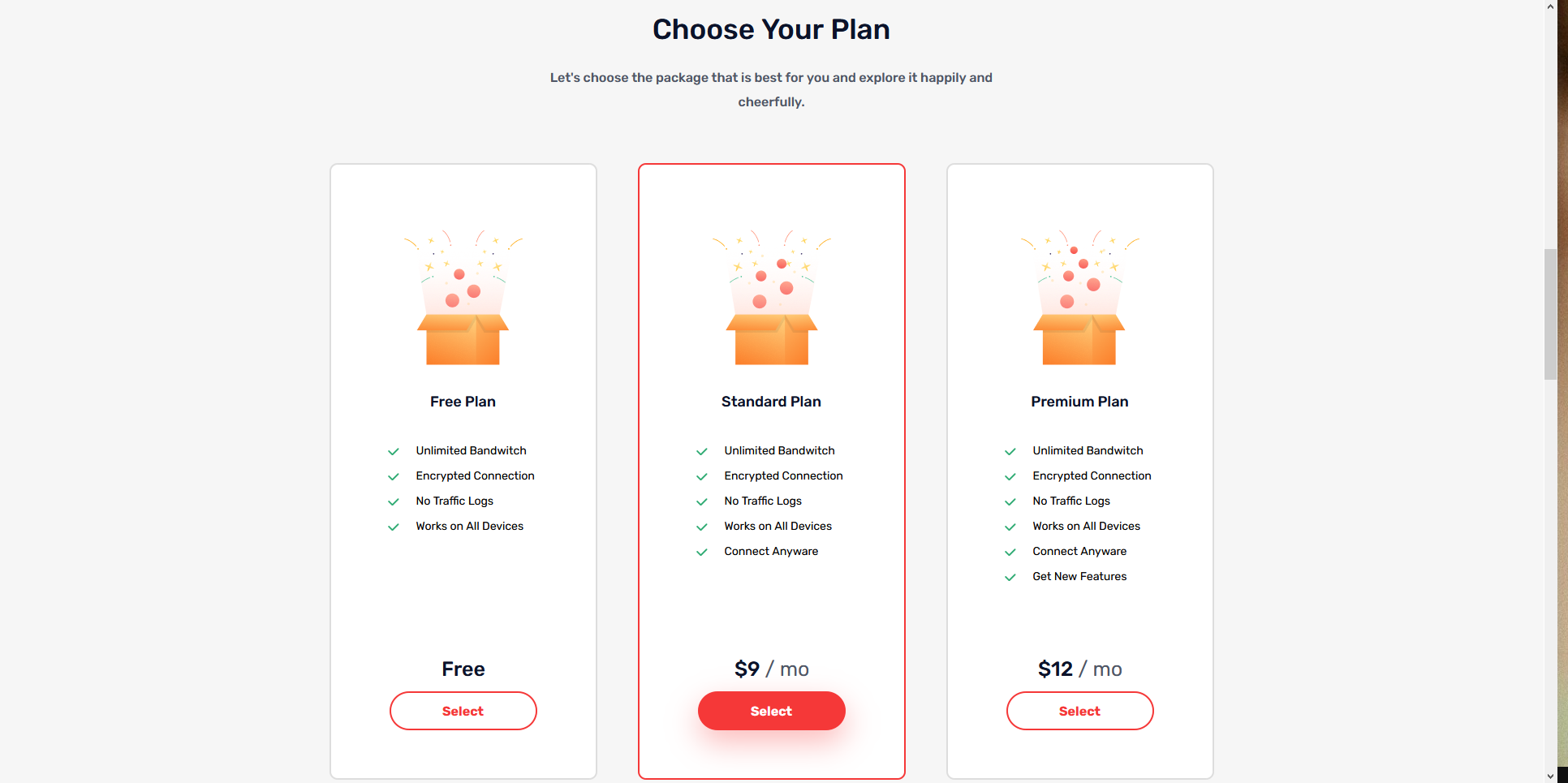Screen dimensions: 1568x783
Task: Click checkmark beside Free Plan No Traffic Logs
Action: (394, 501)
